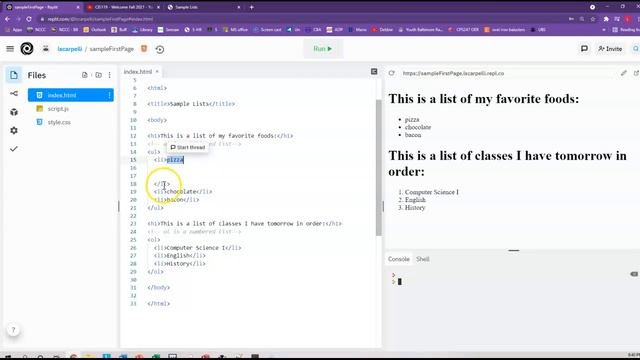This screenshot has width=640, height=360.
Task: Click the Replit logo
Action: [27, 49]
